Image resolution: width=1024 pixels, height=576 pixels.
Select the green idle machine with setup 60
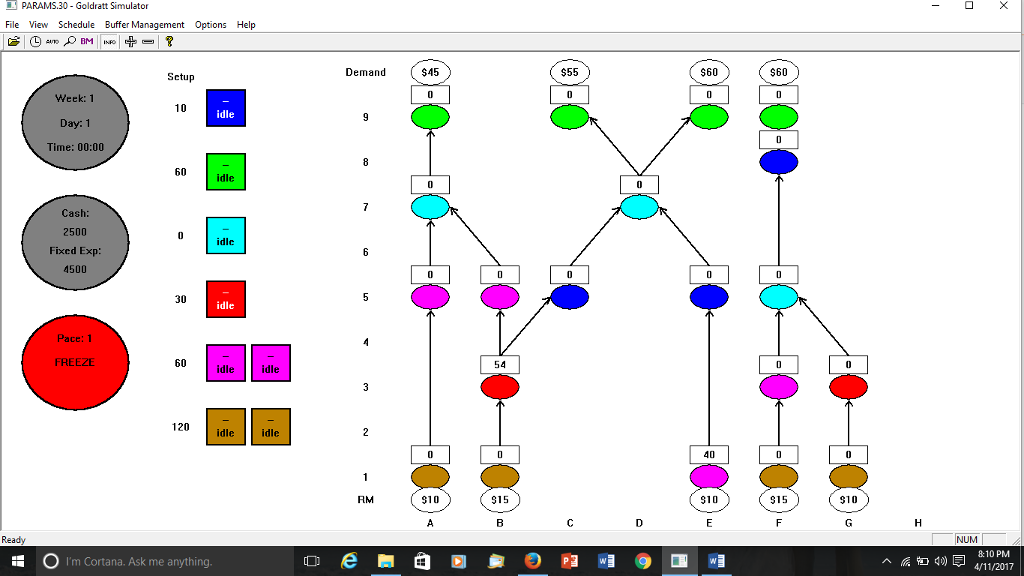point(225,171)
